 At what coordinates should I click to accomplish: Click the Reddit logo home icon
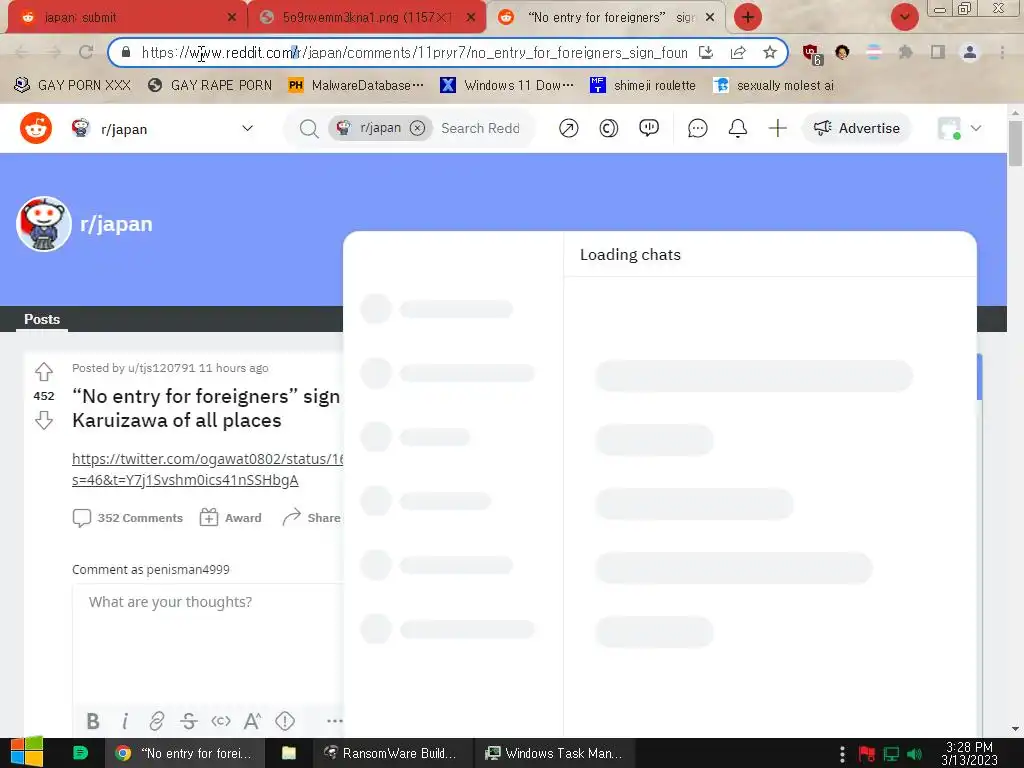[36, 128]
